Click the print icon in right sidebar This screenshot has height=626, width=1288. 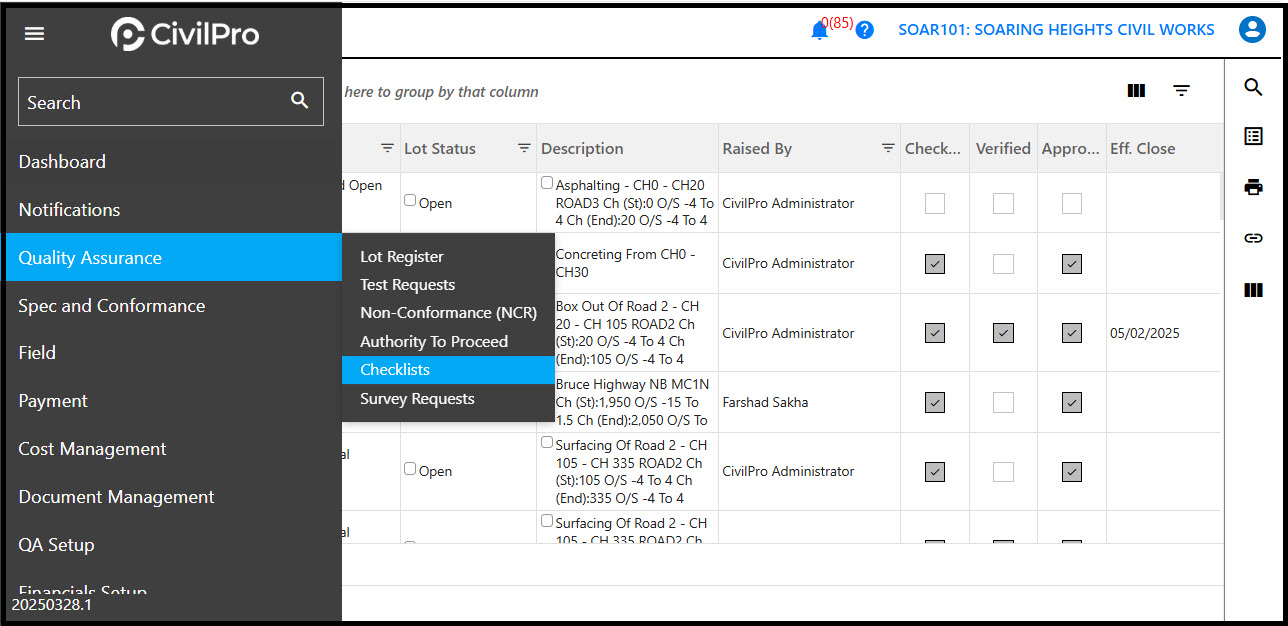pos(1253,187)
